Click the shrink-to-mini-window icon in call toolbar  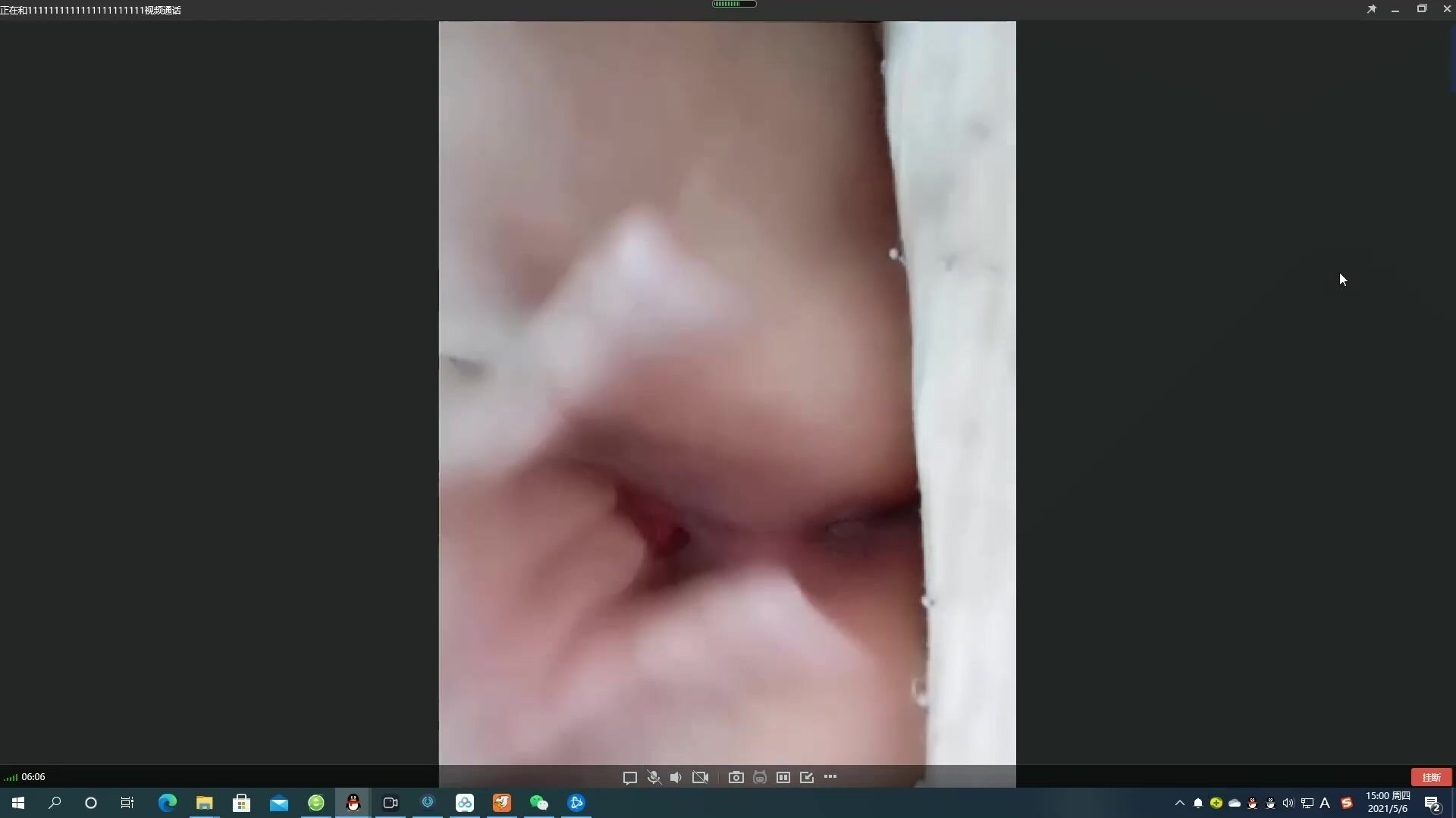pos(807,778)
